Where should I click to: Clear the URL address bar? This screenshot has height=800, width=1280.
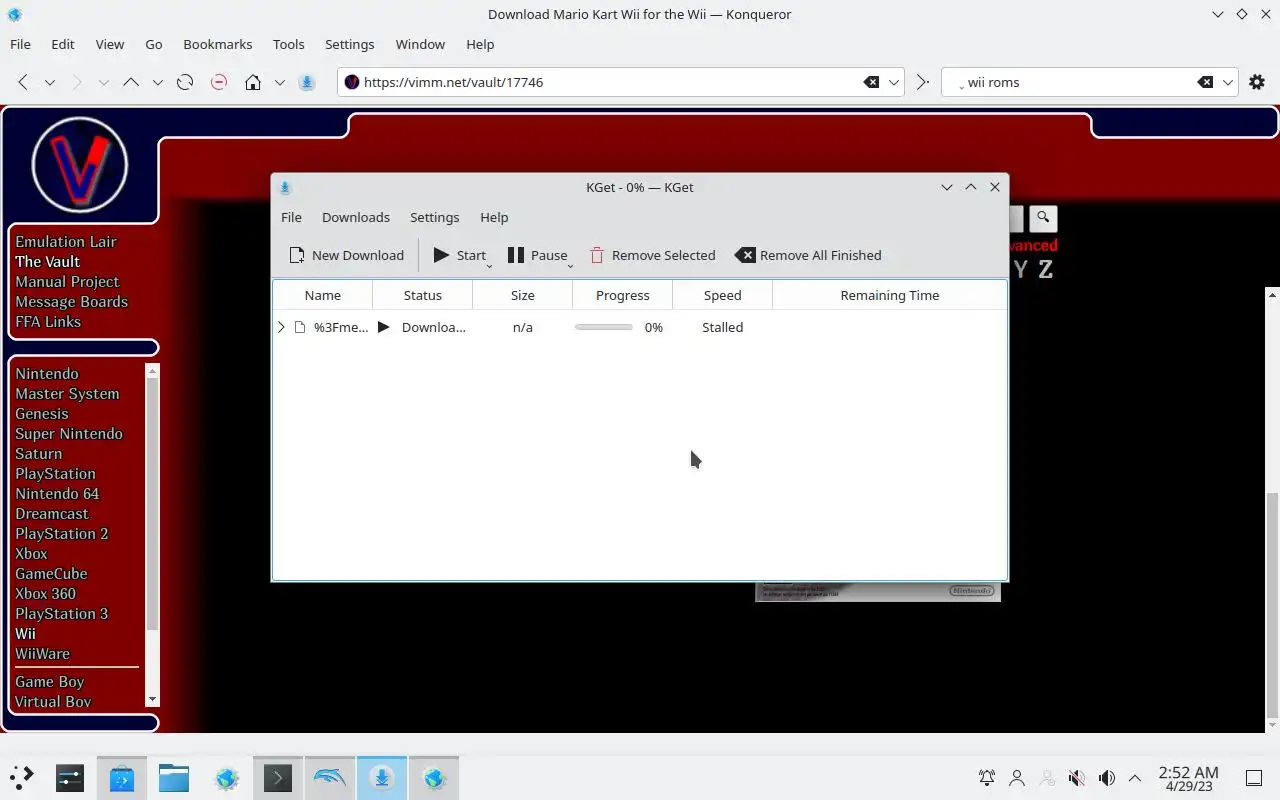[871, 82]
